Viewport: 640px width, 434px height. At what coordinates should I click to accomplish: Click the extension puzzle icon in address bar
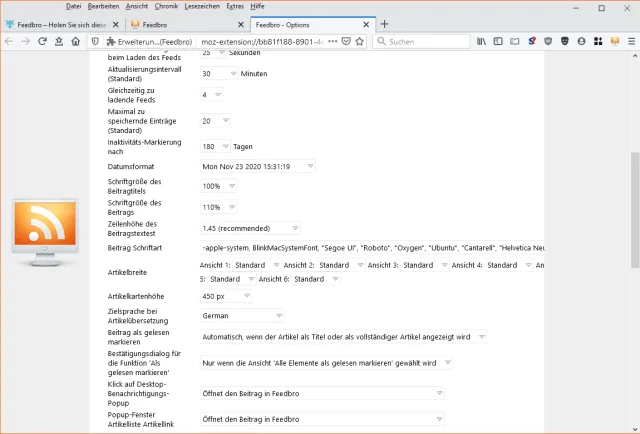click(x=111, y=42)
